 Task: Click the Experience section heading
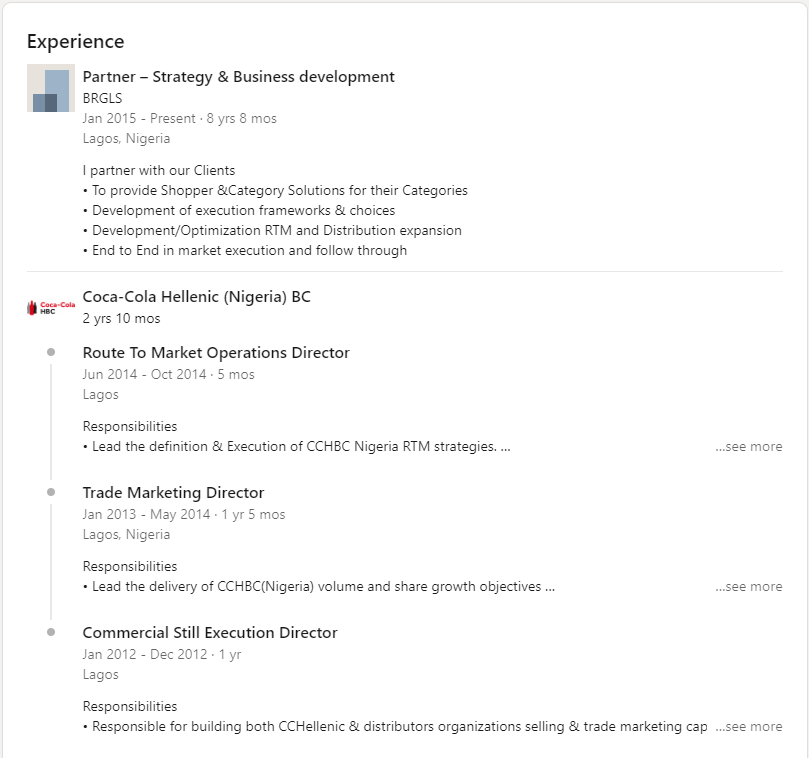(x=75, y=42)
